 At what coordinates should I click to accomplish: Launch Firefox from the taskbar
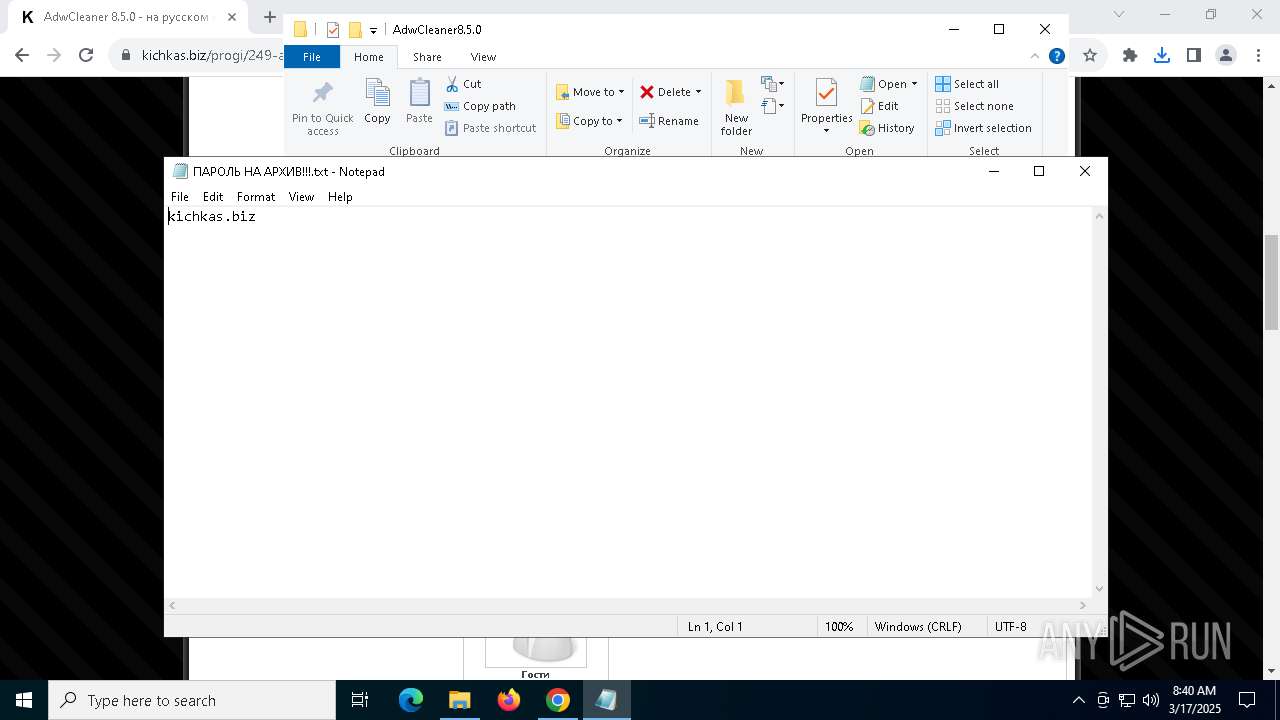click(509, 700)
